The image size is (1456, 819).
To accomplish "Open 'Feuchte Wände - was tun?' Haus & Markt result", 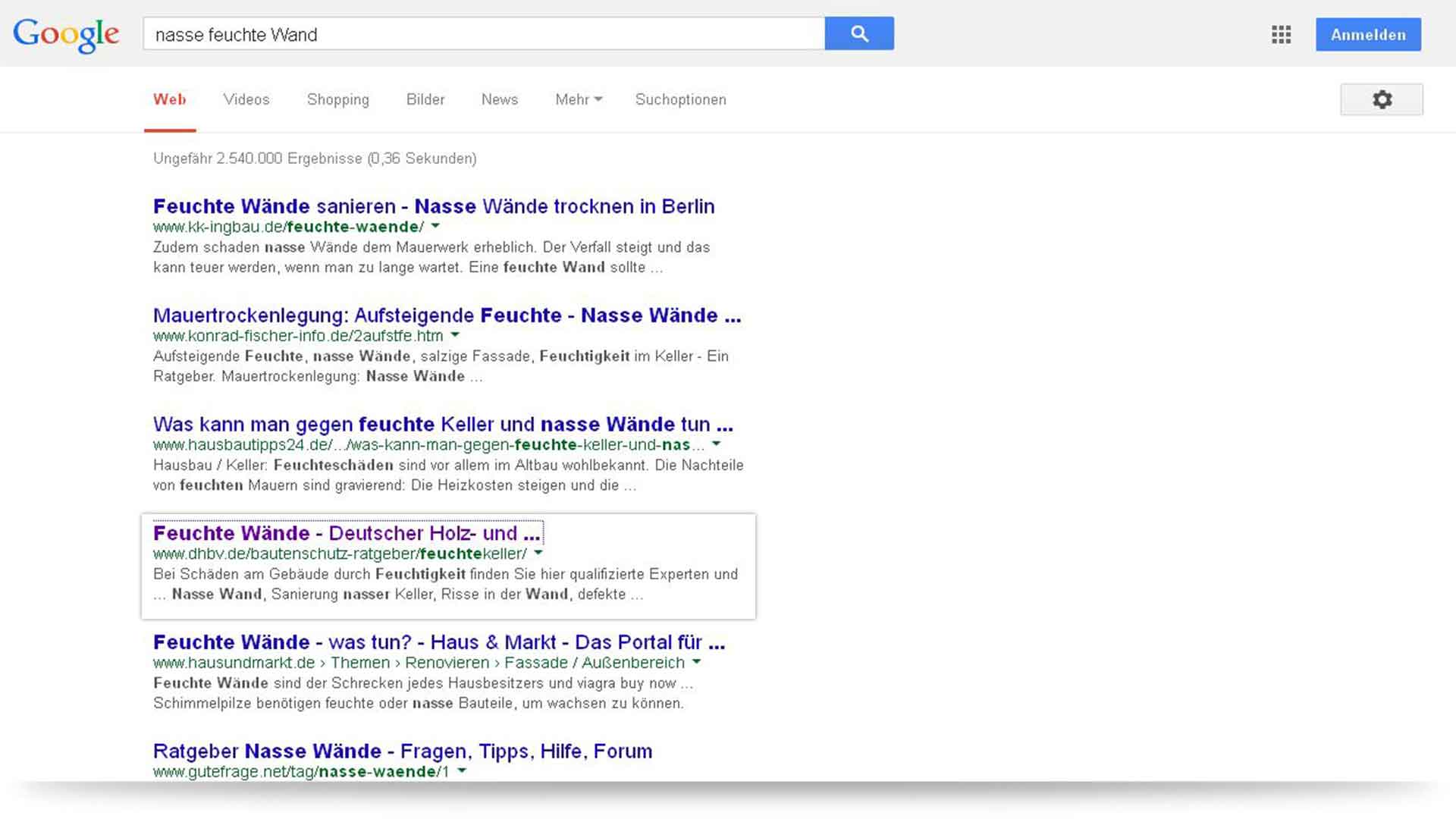I will [x=439, y=642].
